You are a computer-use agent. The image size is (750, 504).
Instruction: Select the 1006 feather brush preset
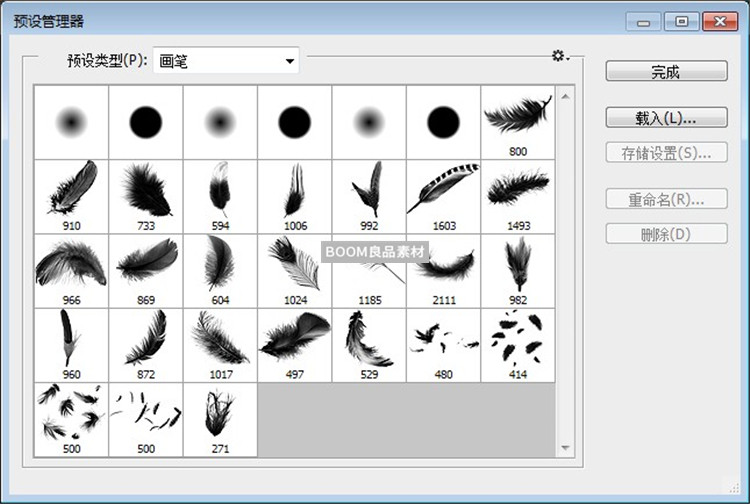click(x=295, y=197)
